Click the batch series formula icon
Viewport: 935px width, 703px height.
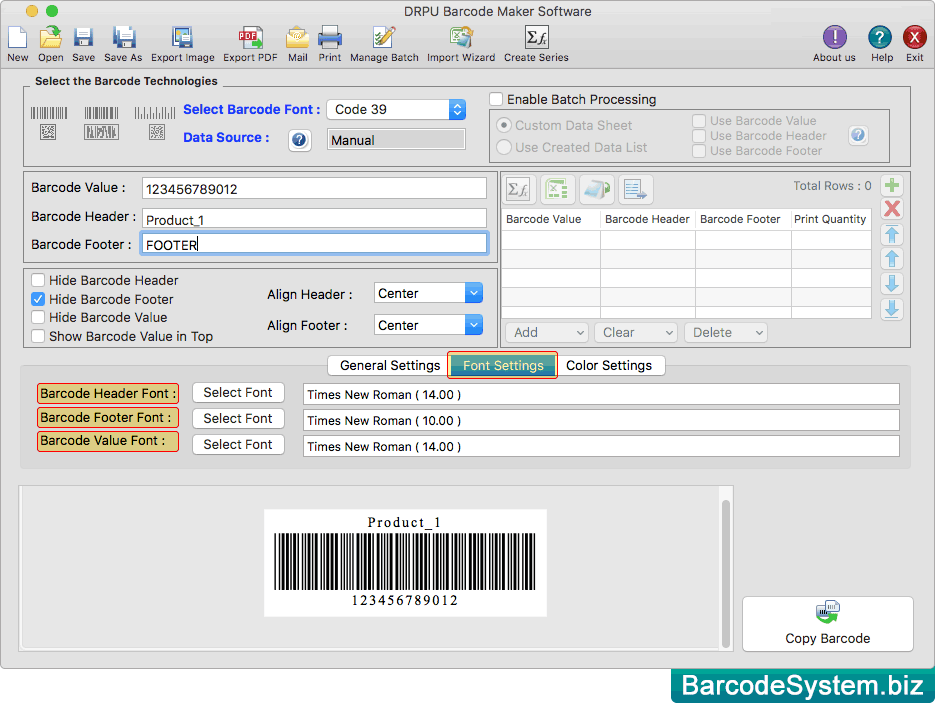pos(518,190)
